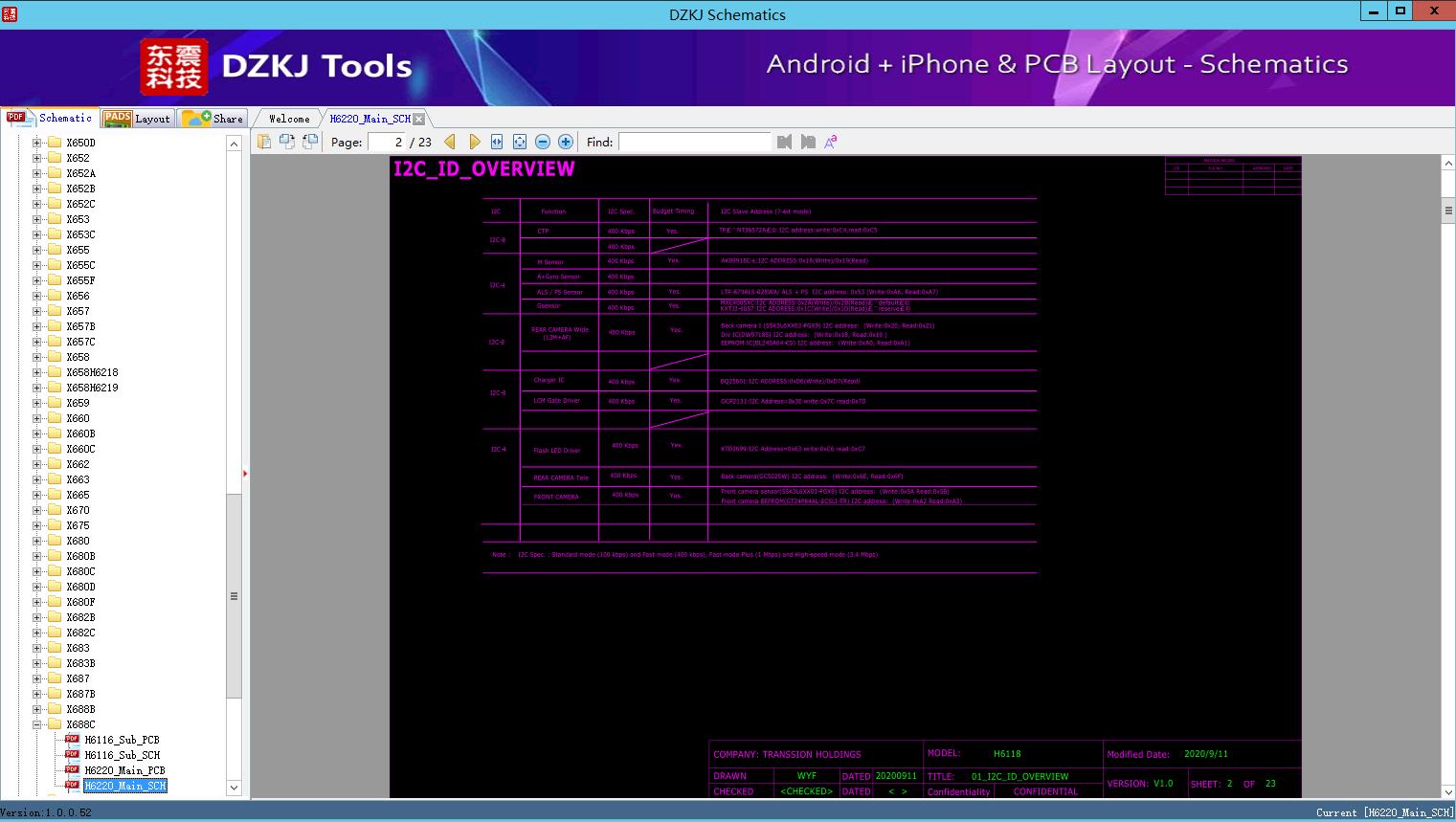Image resolution: width=1456 pixels, height=822 pixels.
Task: Click the fit page to window icon
Action: point(519,142)
